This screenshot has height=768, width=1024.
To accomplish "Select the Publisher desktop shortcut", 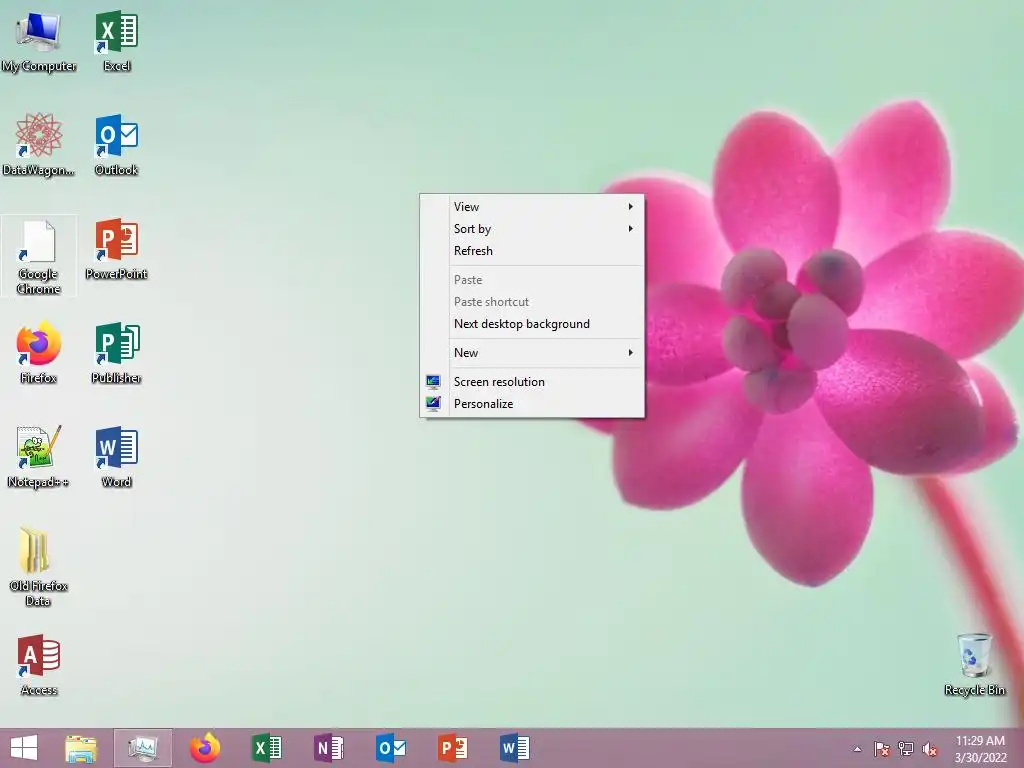I will [x=116, y=353].
